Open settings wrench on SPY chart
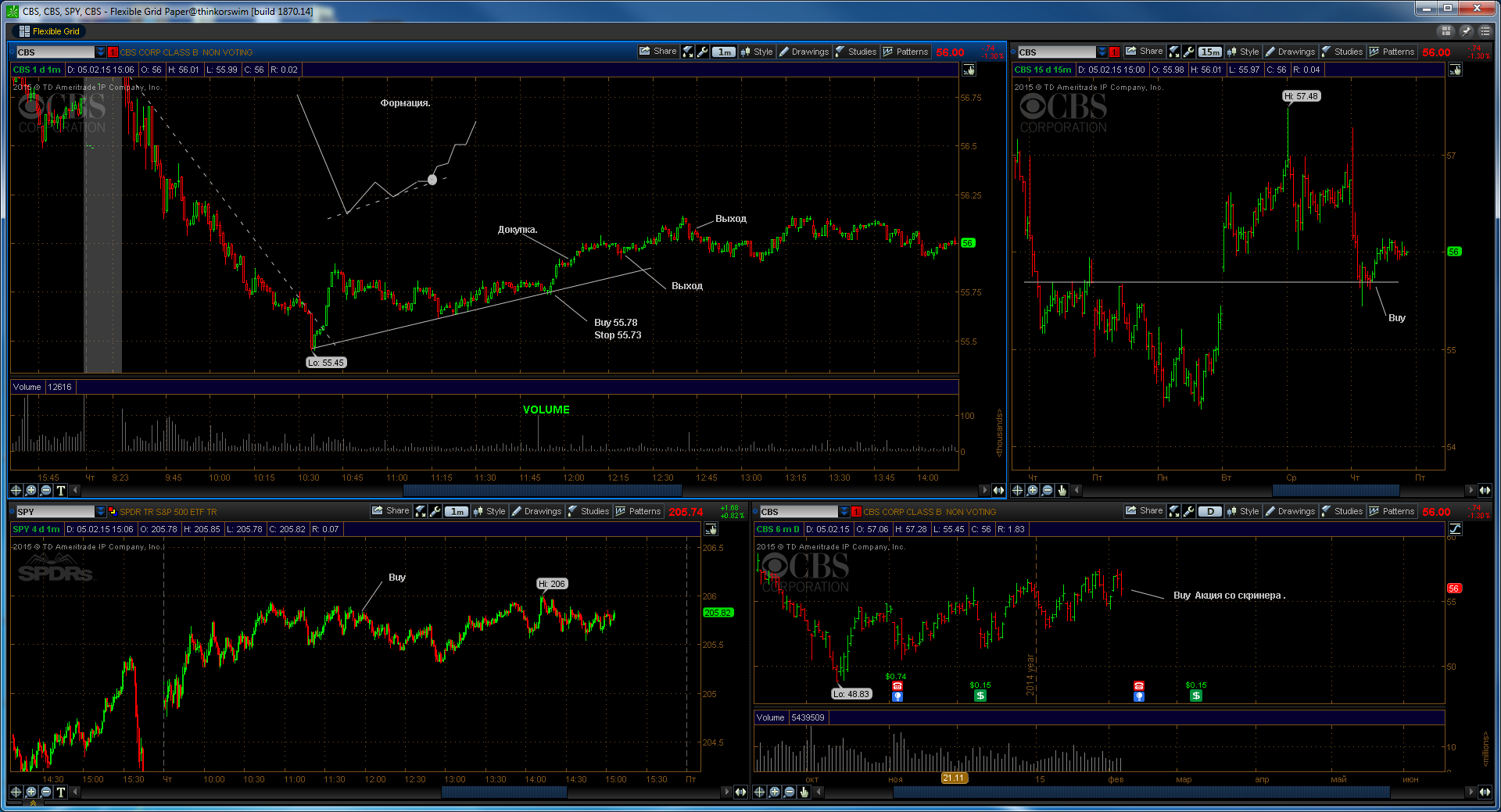 pos(435,511)
